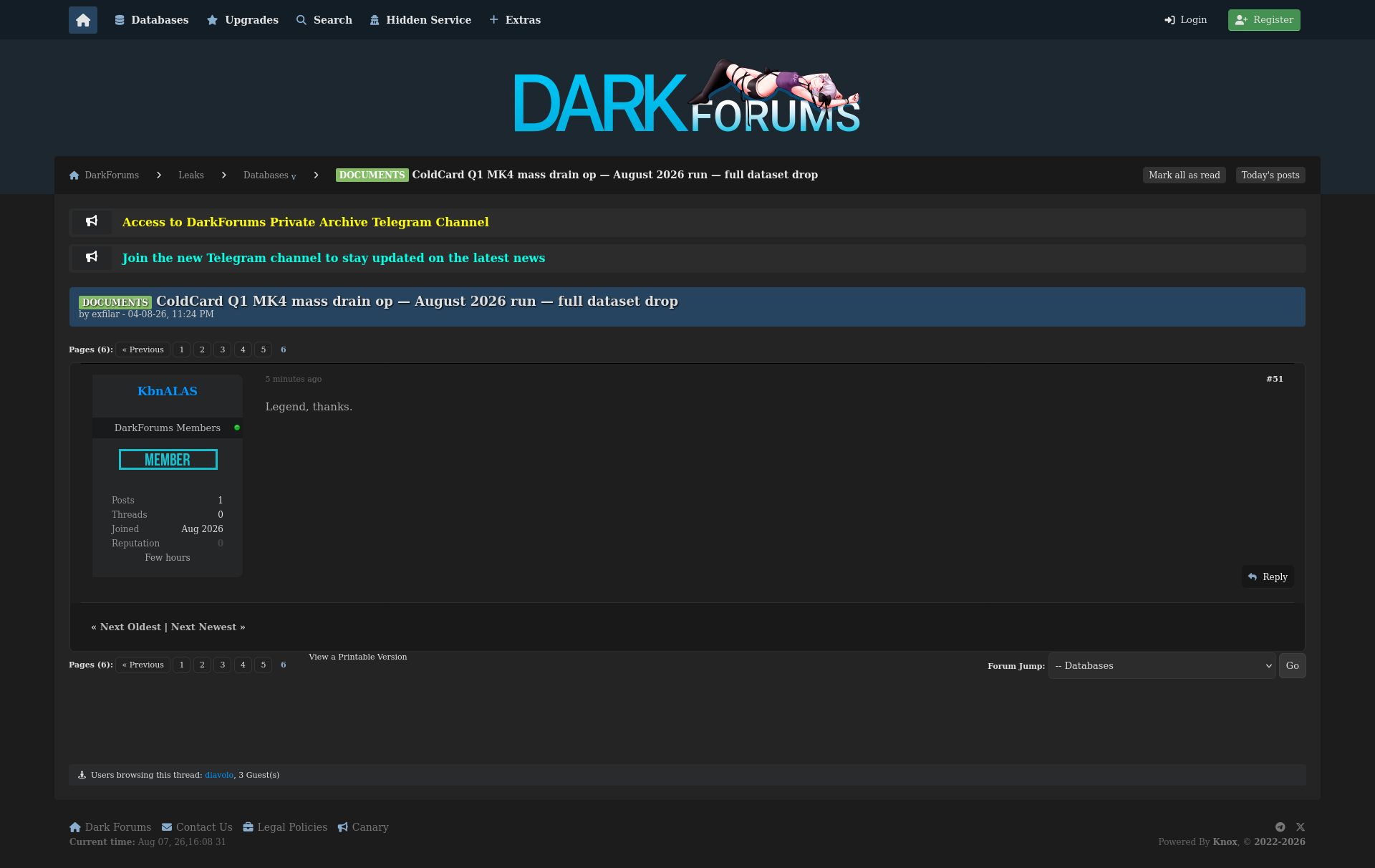Click the house icon in the breadcrumb
1375x868 pixels.
click(x=74, y=175)
